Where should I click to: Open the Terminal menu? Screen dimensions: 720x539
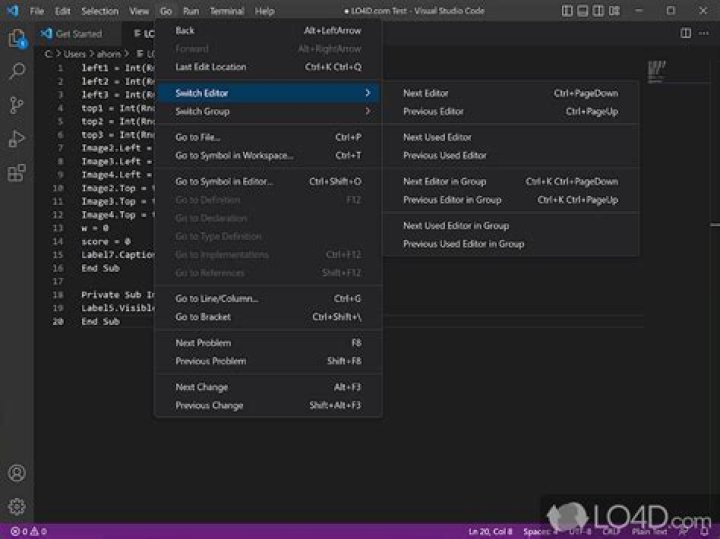227,11
